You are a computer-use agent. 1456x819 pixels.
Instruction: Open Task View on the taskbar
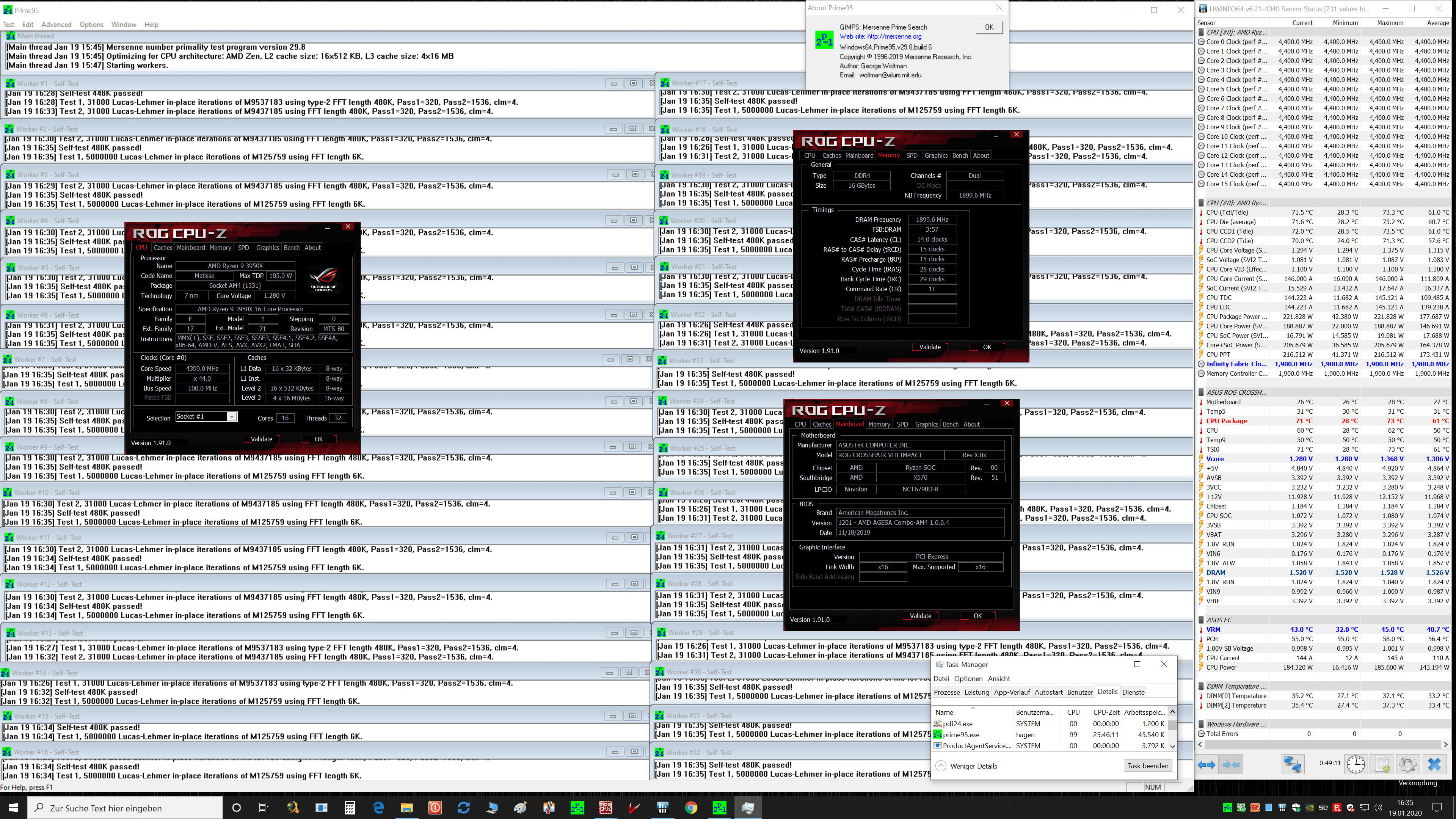264,808
